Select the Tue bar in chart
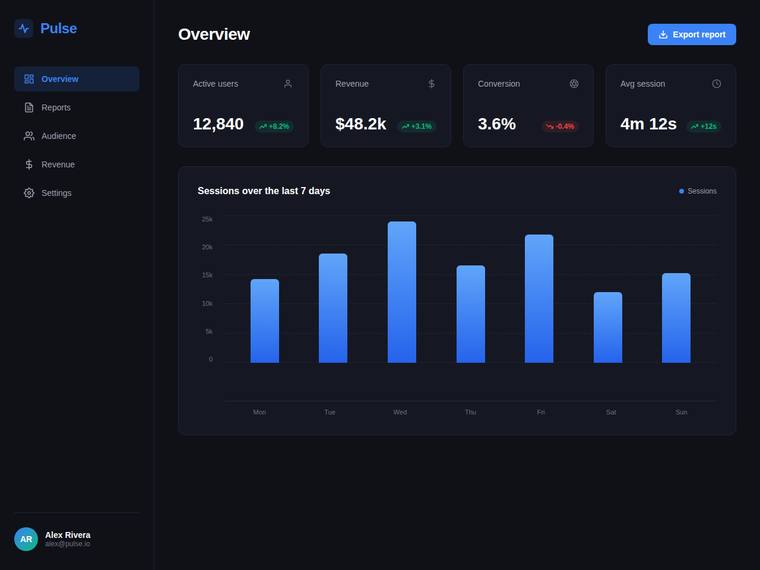The width and height of the screenshot is (760, 570). click(333, 308)
